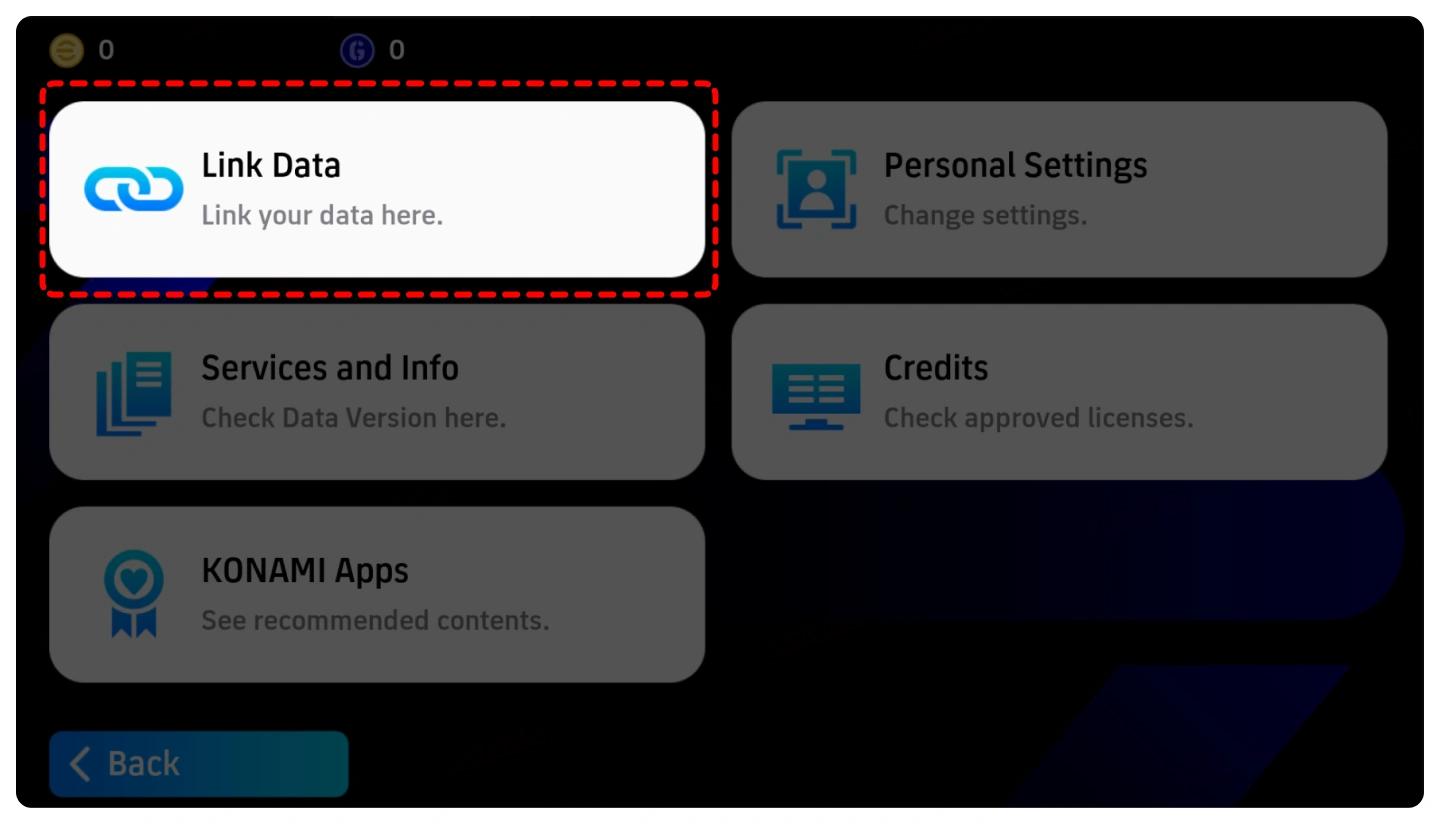Select Services and Info

(377, 392)
